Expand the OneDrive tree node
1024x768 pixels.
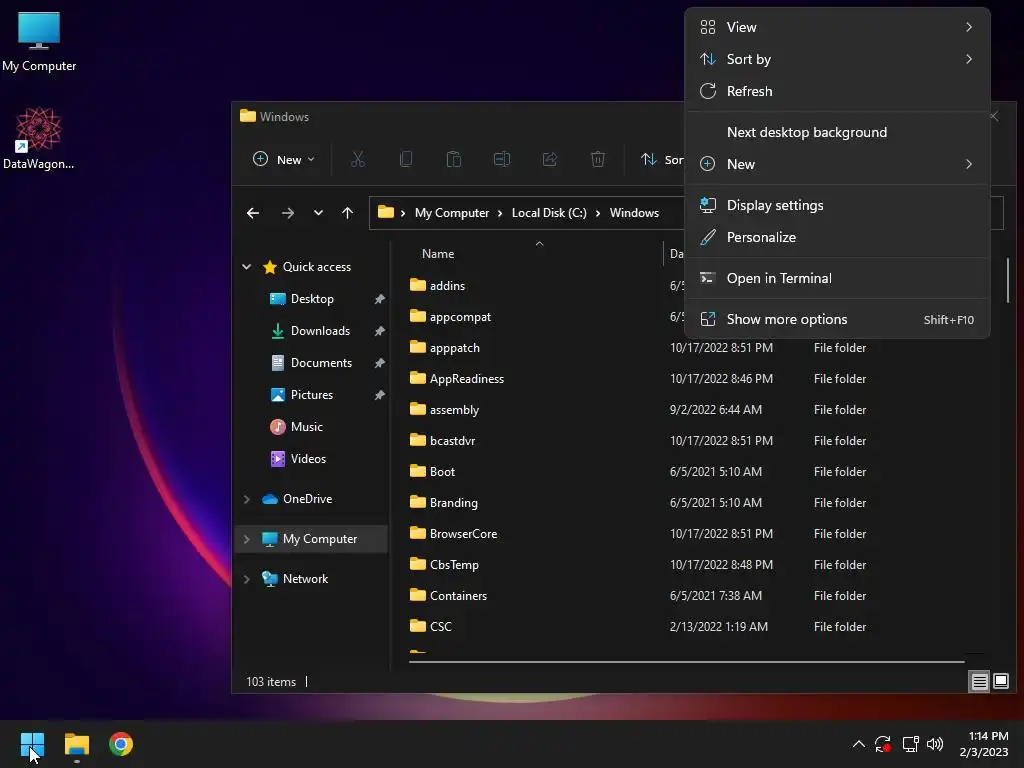point(247,499)
